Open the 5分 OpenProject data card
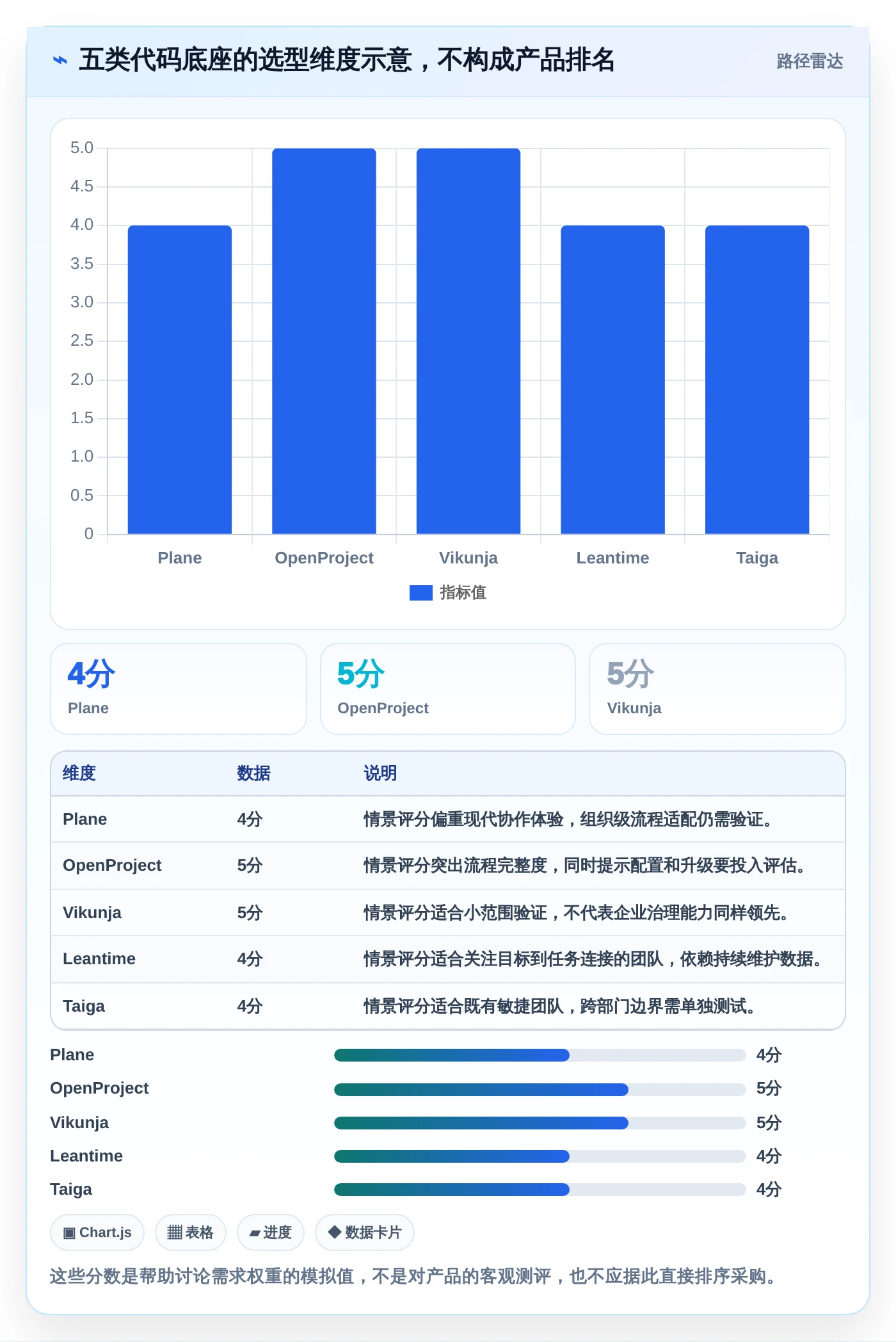896x1342 pixels. tap(448, 689)
